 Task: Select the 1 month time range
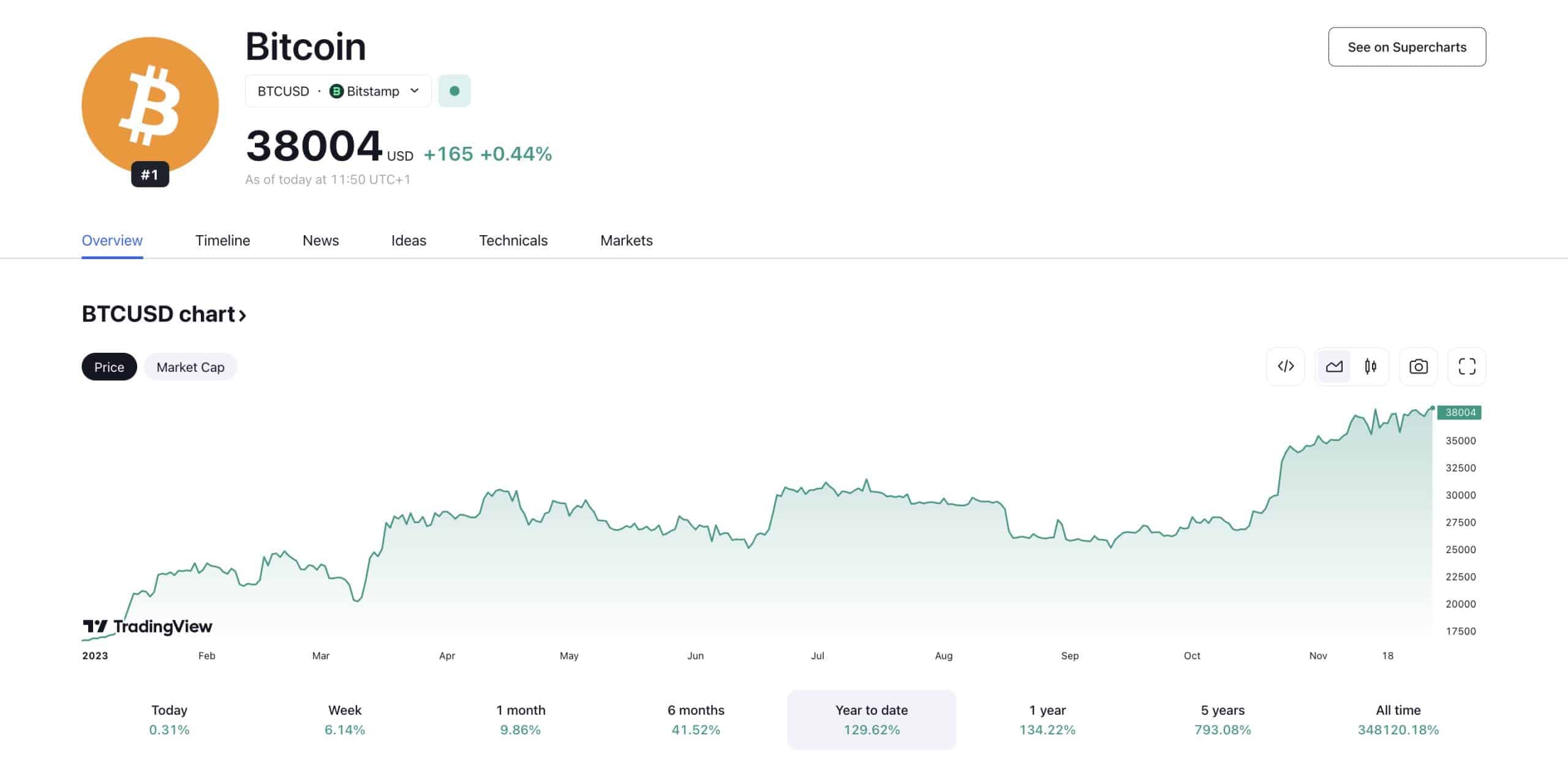(521, 719)
